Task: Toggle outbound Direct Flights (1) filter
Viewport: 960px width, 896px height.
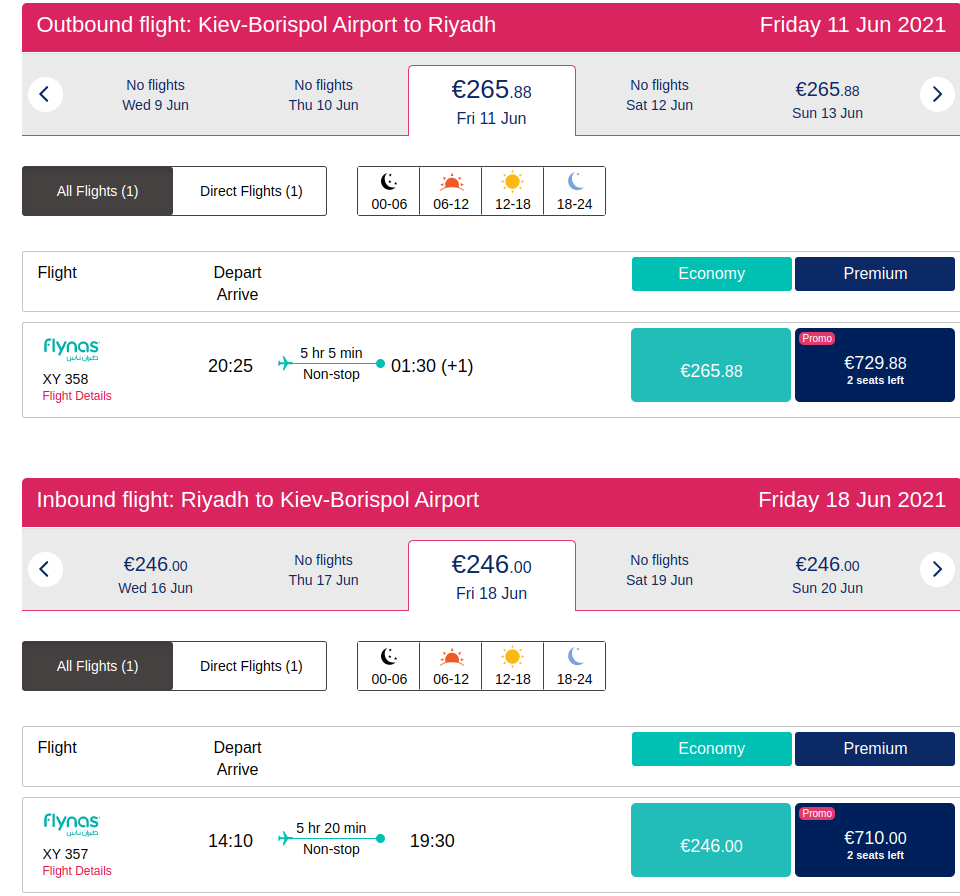Action: [x=250, y=191]
